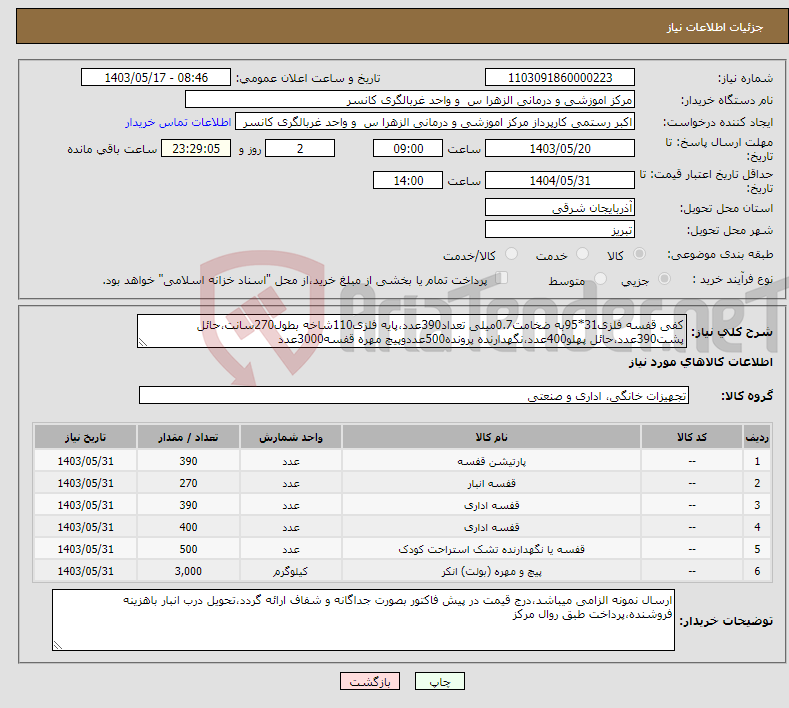This screenshot has width=789, height=708.
Task: Click the کد کالا column header
Action: (692, 437)
